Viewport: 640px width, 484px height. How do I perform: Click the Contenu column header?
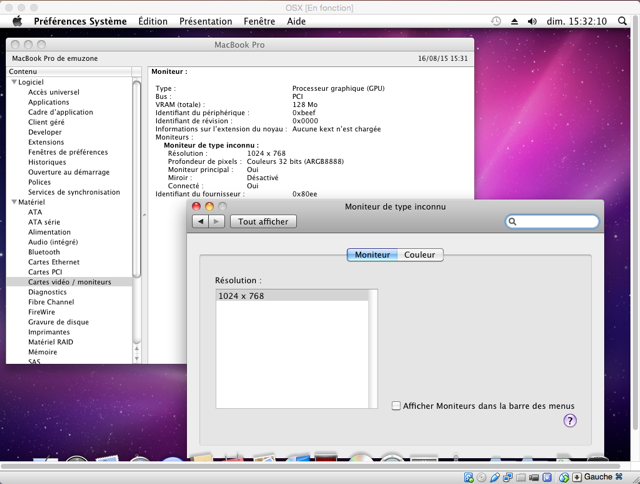pyautogui.click(x=69, y=71)
